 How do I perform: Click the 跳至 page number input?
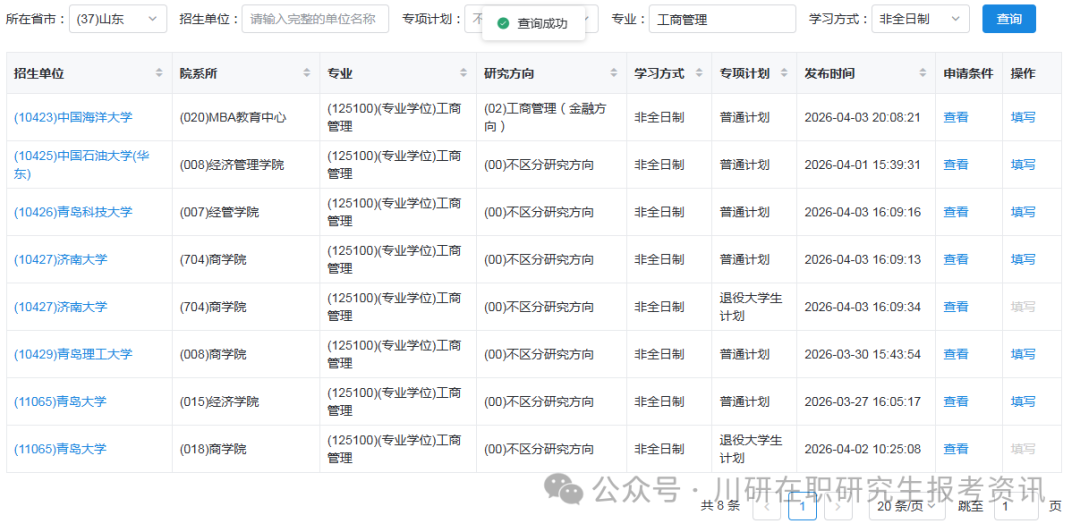(1016, 507)
